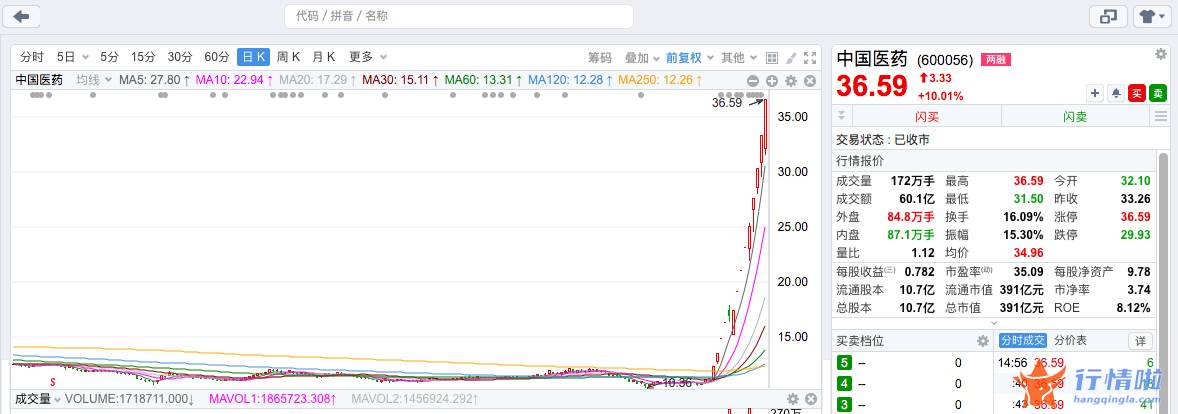Open the 叠加 overlay dropdown
Screen dimensions: 1178x414
pos(642,58)
